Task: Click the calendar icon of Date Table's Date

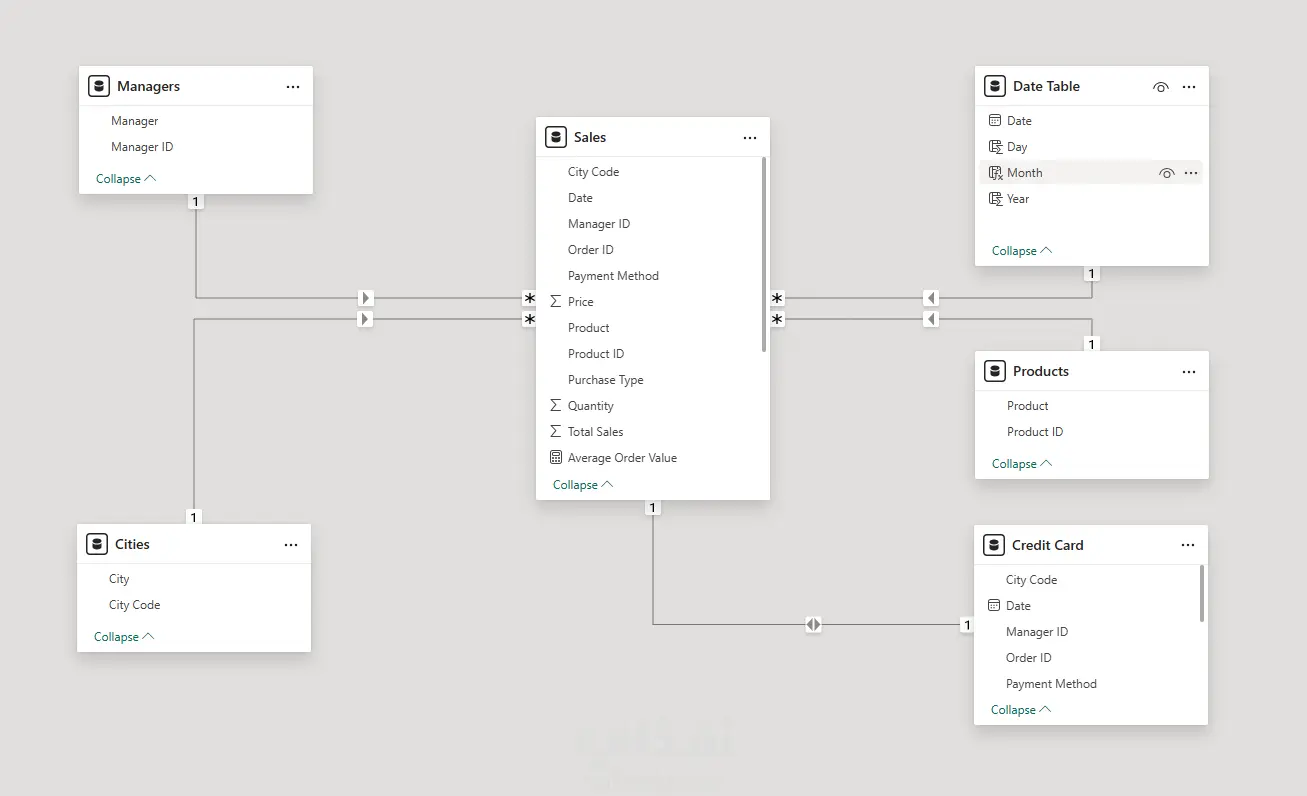Action: pos(994,120)
